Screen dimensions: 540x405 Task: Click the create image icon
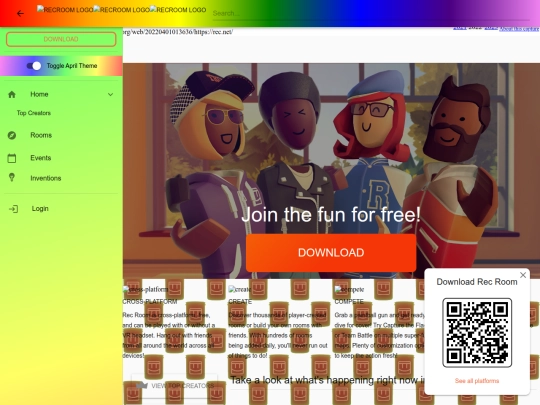(x=239, y=289)
